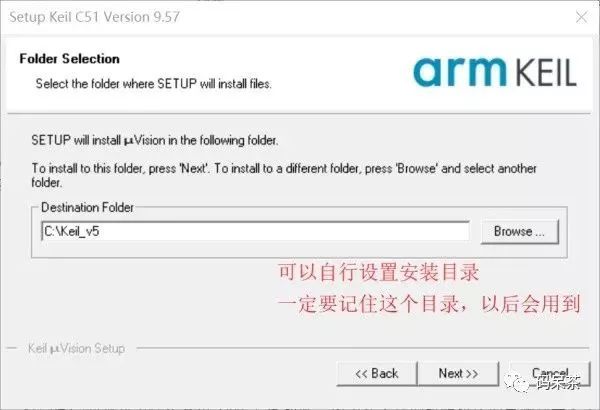The width and height of the screenshot is (600, 410).
Task: Click the Setup Keil C51 Version title bar
Action: click(94, 17)
